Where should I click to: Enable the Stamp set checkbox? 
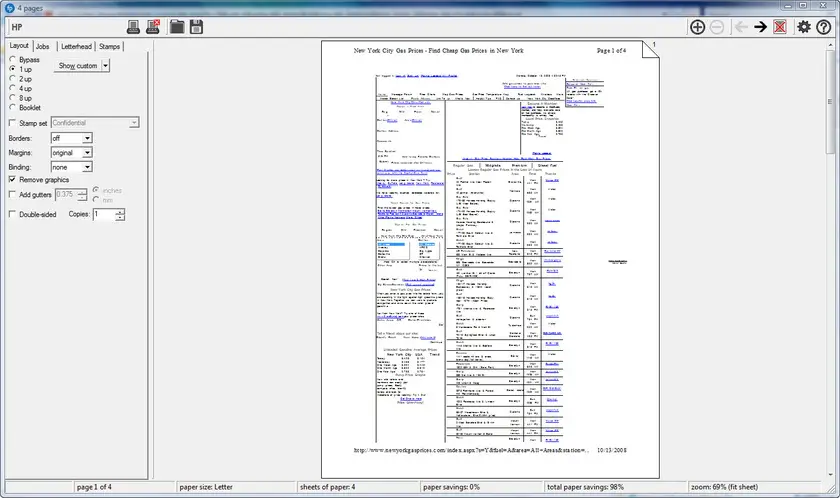click(x=12, y=123)
